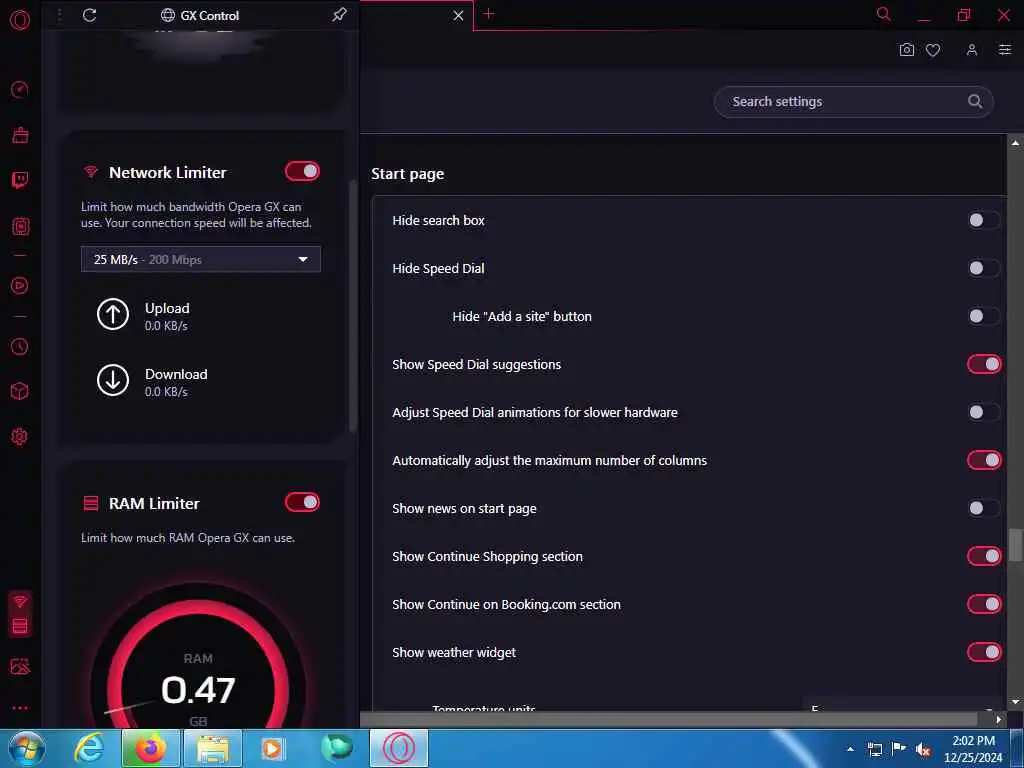Enable Show news on start page

(x=984, y=508)
